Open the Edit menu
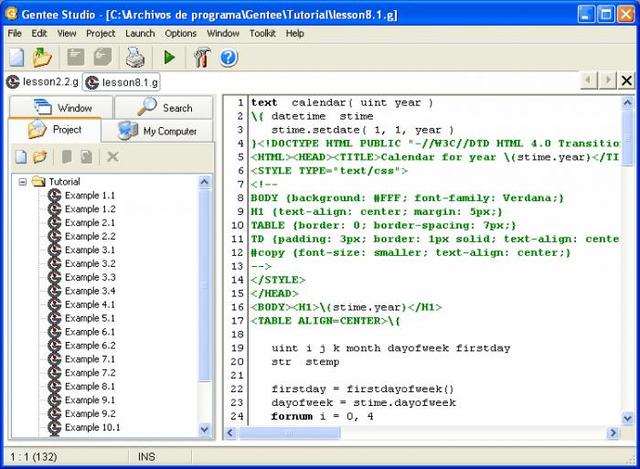Screen dimensions: 640x469 coord(39,33)
